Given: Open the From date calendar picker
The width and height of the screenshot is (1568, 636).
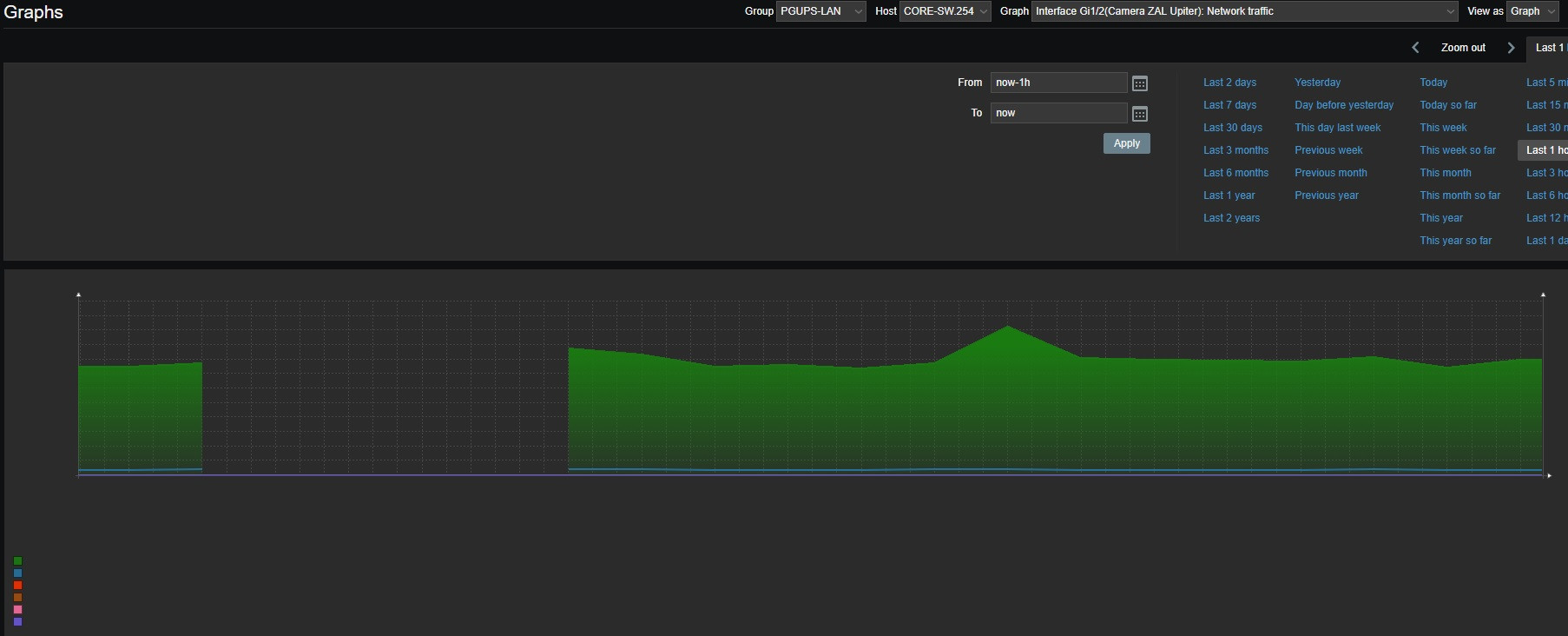Looking at the screenshot, I should pos(1140,83).
